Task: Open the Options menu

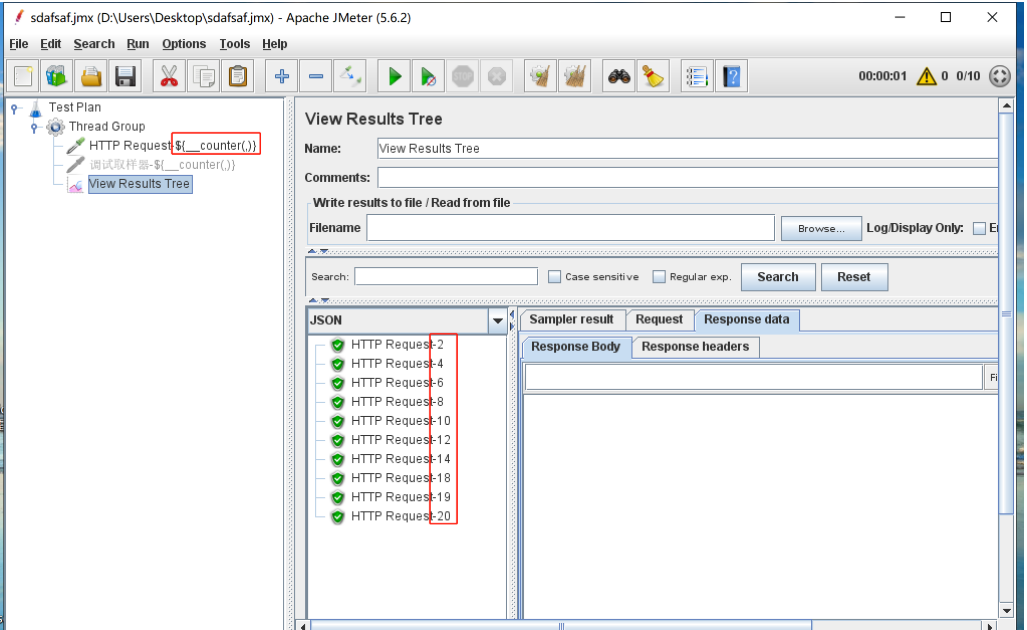Action: [184, 44]
